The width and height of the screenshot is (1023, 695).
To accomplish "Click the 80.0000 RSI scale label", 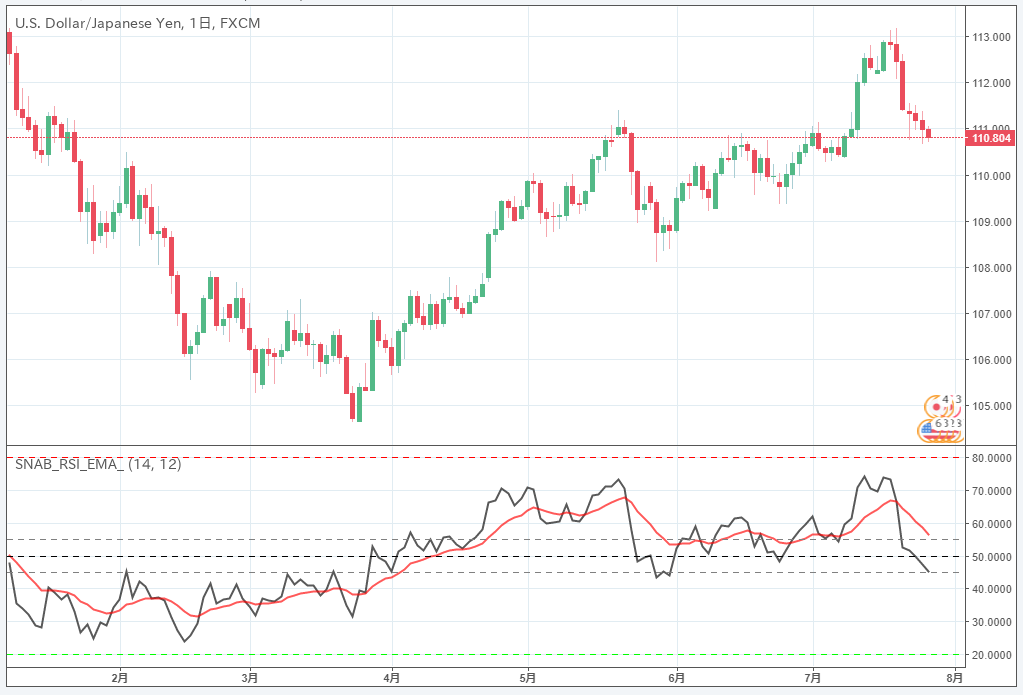I will tap(992, 459).
